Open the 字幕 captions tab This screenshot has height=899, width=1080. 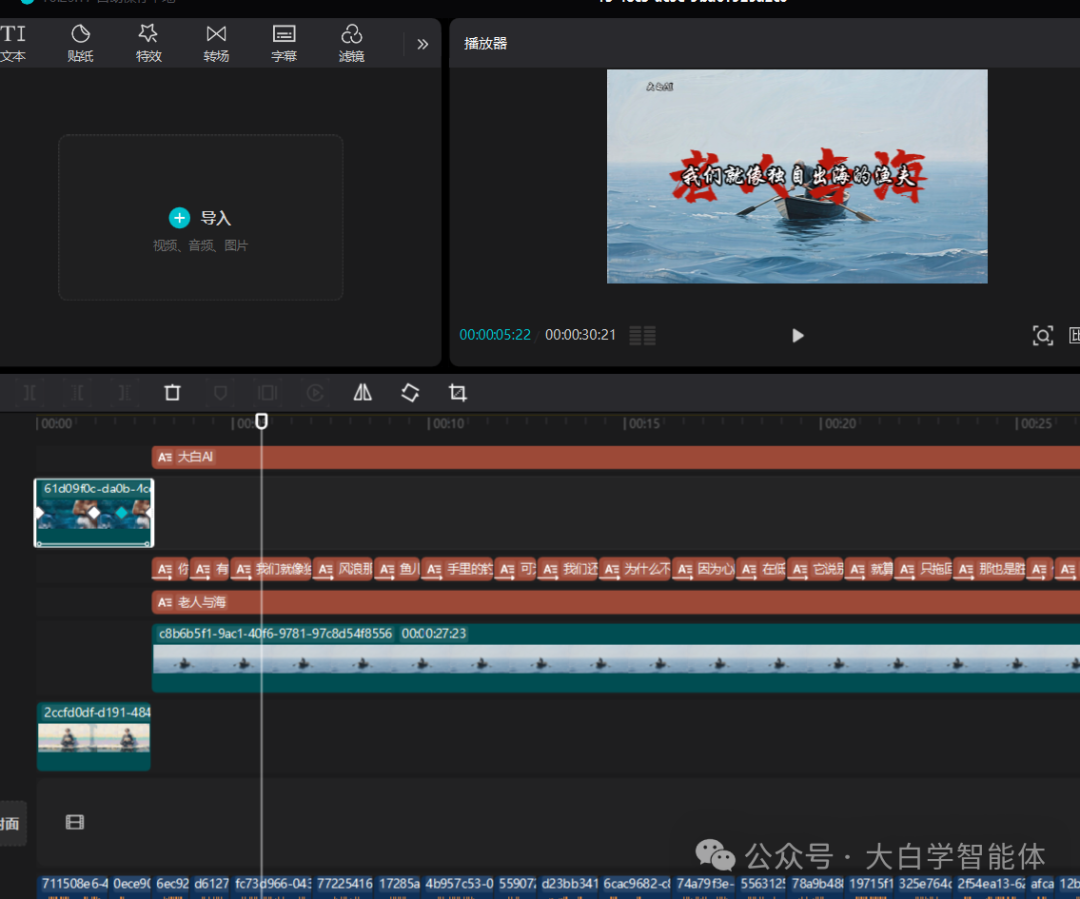[283, 43]
